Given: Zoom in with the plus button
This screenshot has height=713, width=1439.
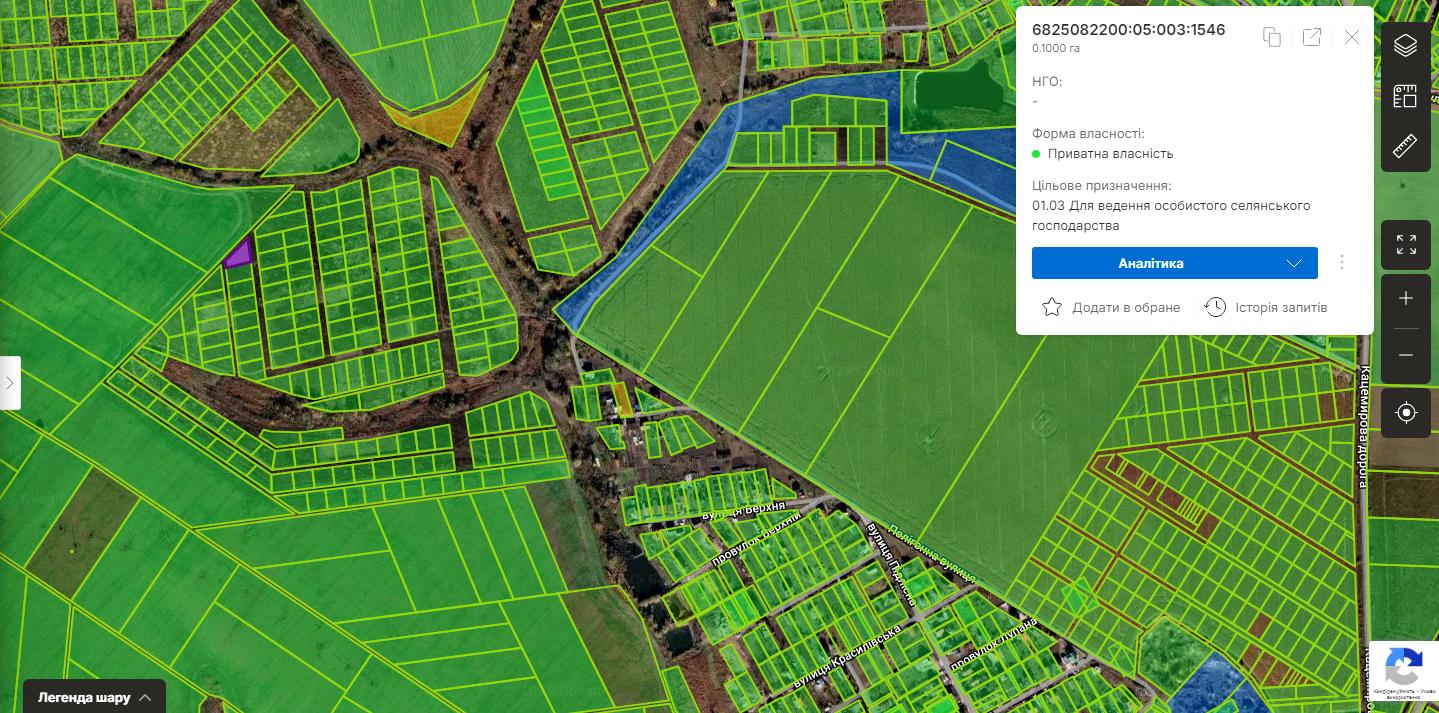Looking at the screenshot, I should coord(1405,299).
